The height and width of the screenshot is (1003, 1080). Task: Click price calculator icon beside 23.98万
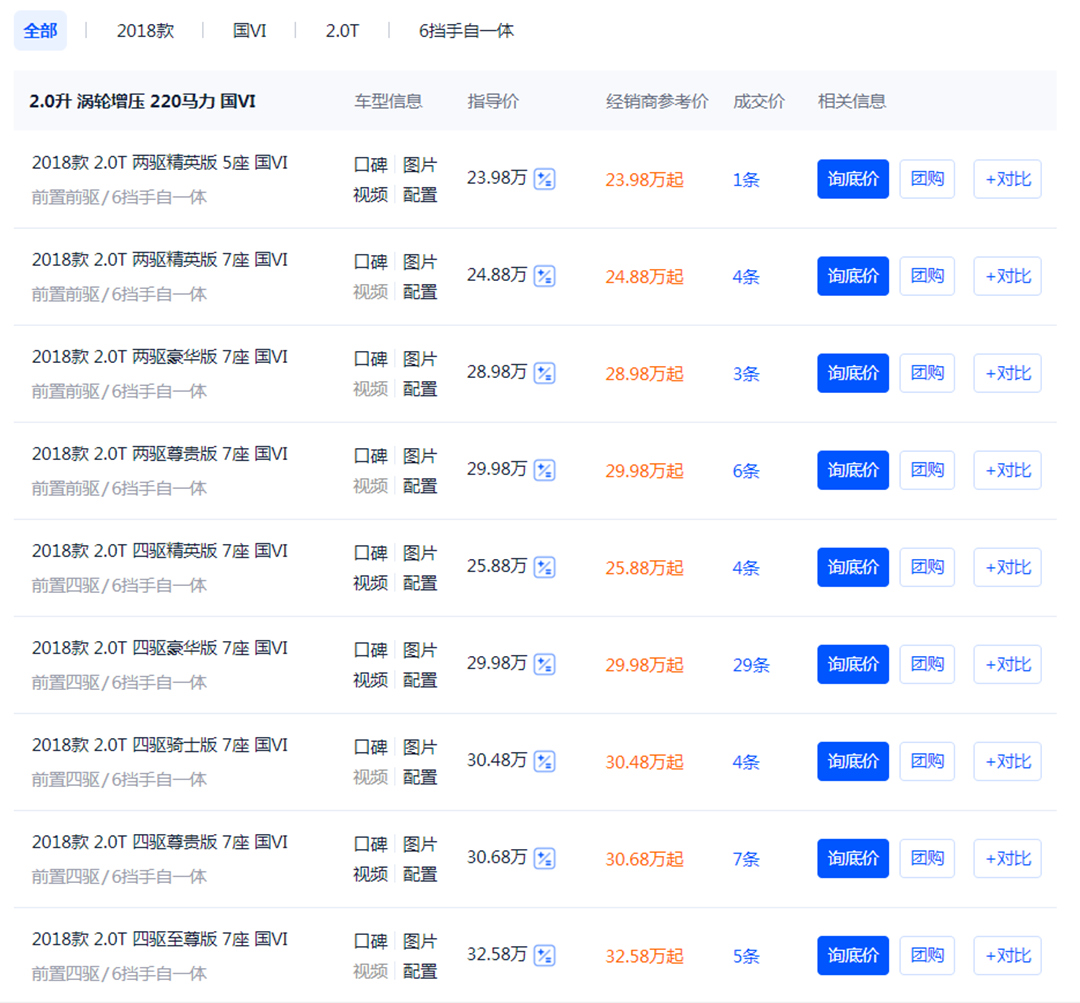pos(544,179)
